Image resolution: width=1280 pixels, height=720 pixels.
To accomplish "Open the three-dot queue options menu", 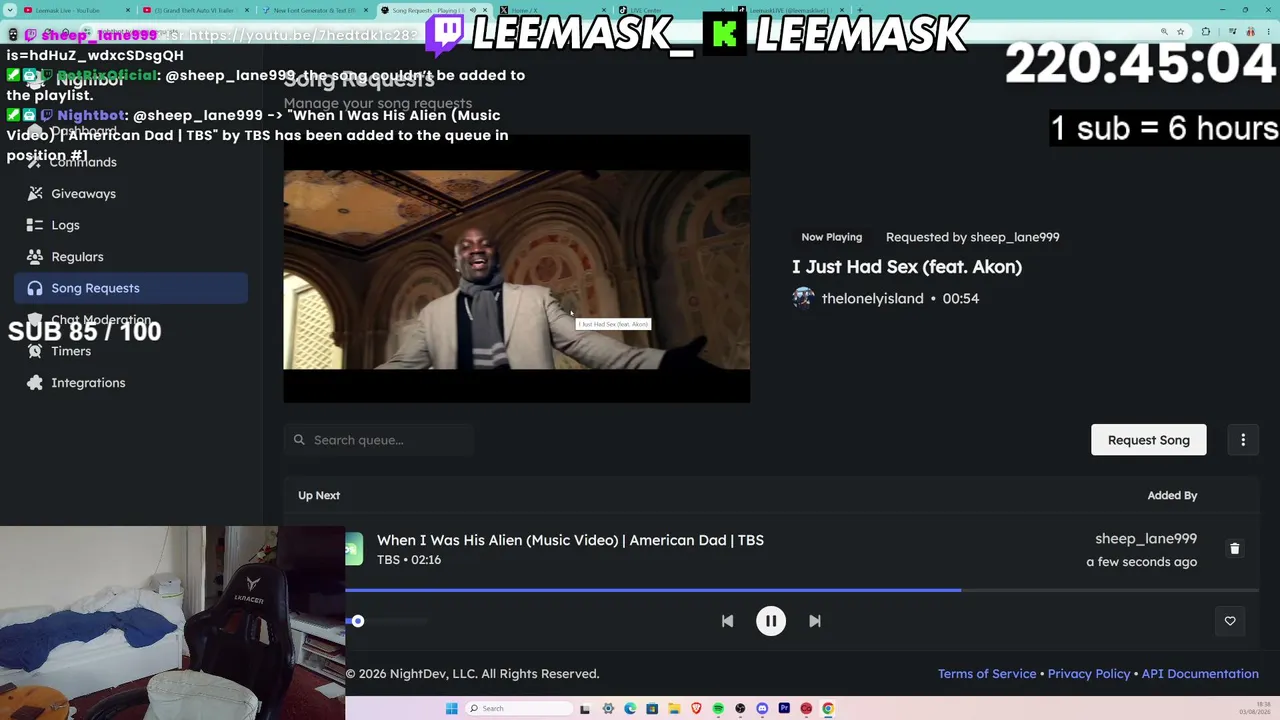I will 1243,440.
